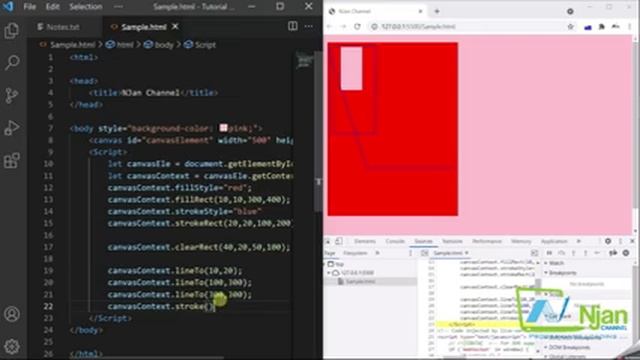The height and width of the screenshot is (360, 640).
Task: Bookmark the page with the star icon
Action: coord(571,27)
